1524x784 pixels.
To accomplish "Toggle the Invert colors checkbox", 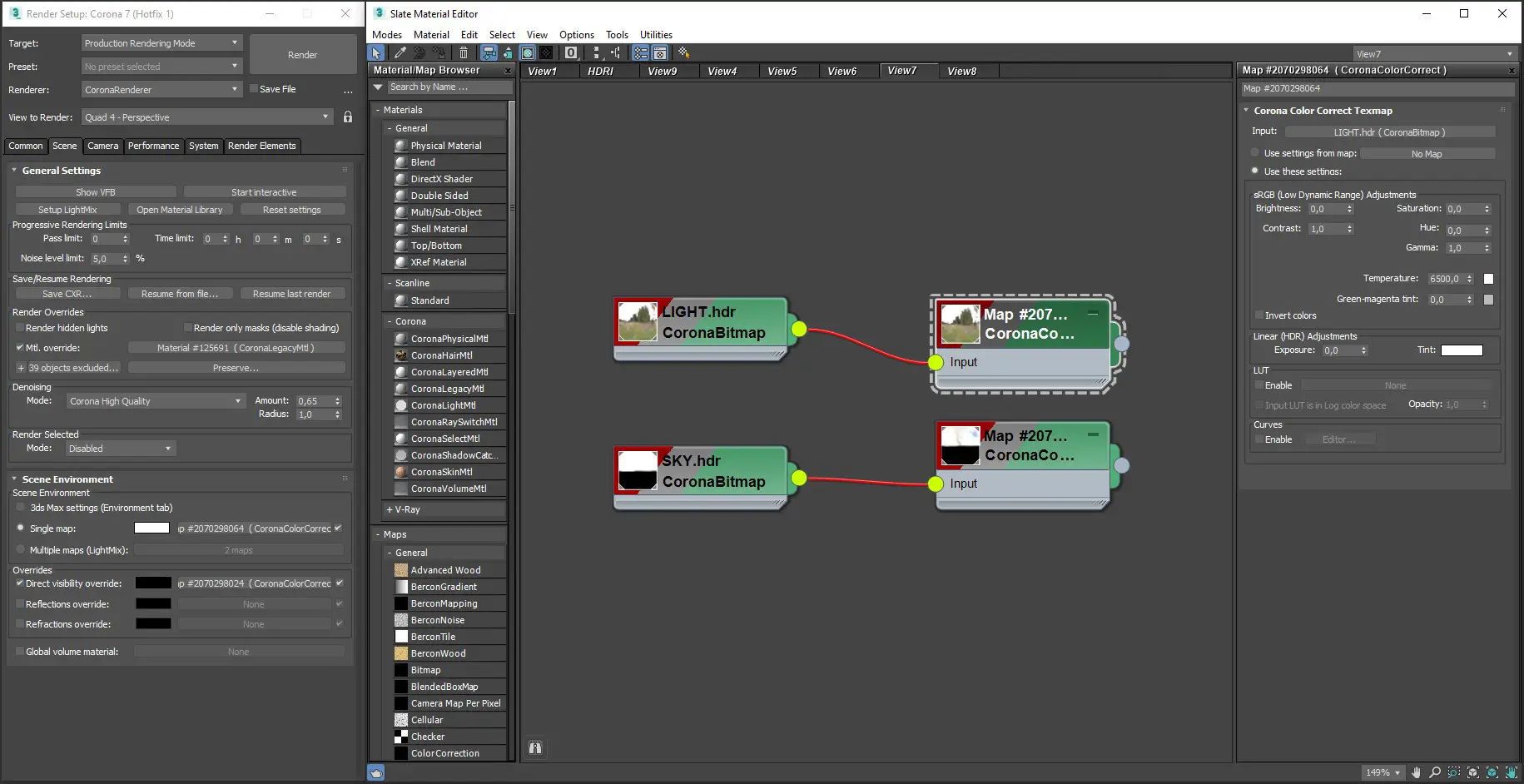I will pyautogui.click(x=1259, y=315).
